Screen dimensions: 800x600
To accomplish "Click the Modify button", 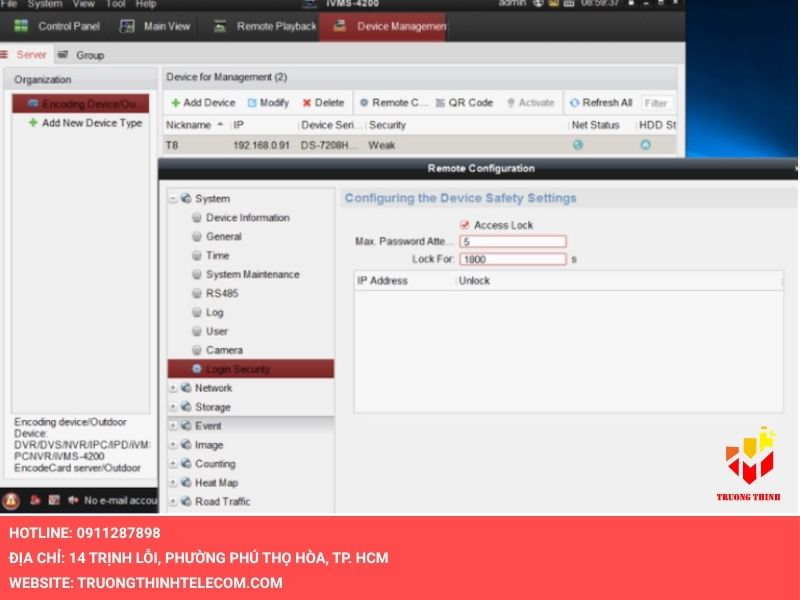I will [x=268, y=103].
